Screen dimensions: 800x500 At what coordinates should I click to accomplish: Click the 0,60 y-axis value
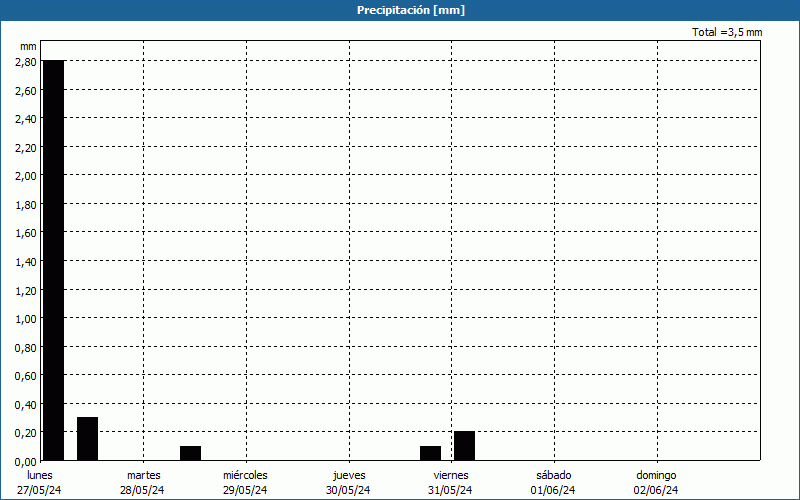click(x=27, y=376)
